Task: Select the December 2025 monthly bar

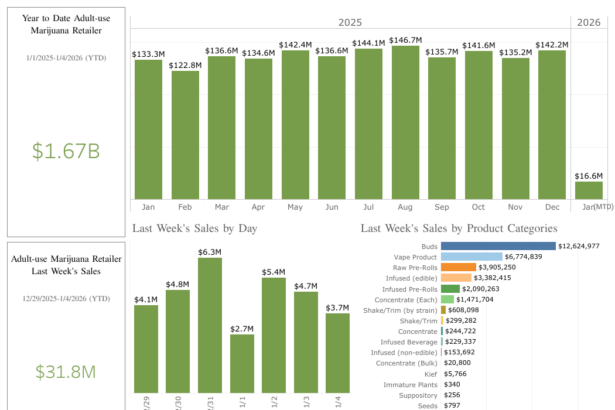Action: [x=551, y=122]
